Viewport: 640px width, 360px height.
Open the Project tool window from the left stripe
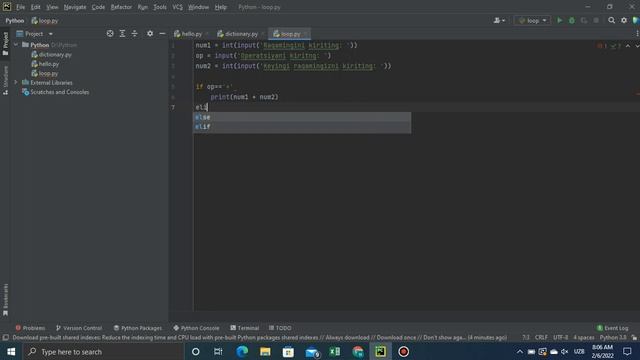click(x=5, y=44)
